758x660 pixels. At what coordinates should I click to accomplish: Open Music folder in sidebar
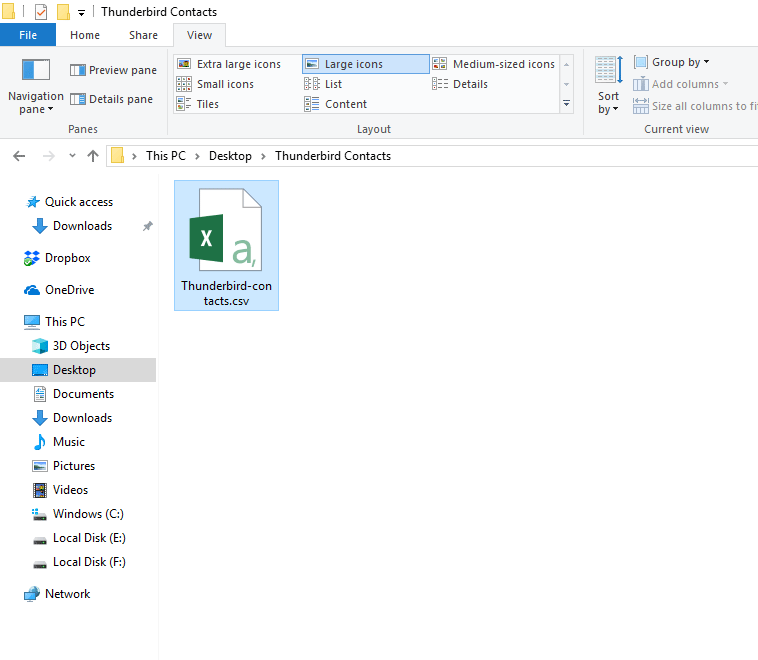coord(58,442)
